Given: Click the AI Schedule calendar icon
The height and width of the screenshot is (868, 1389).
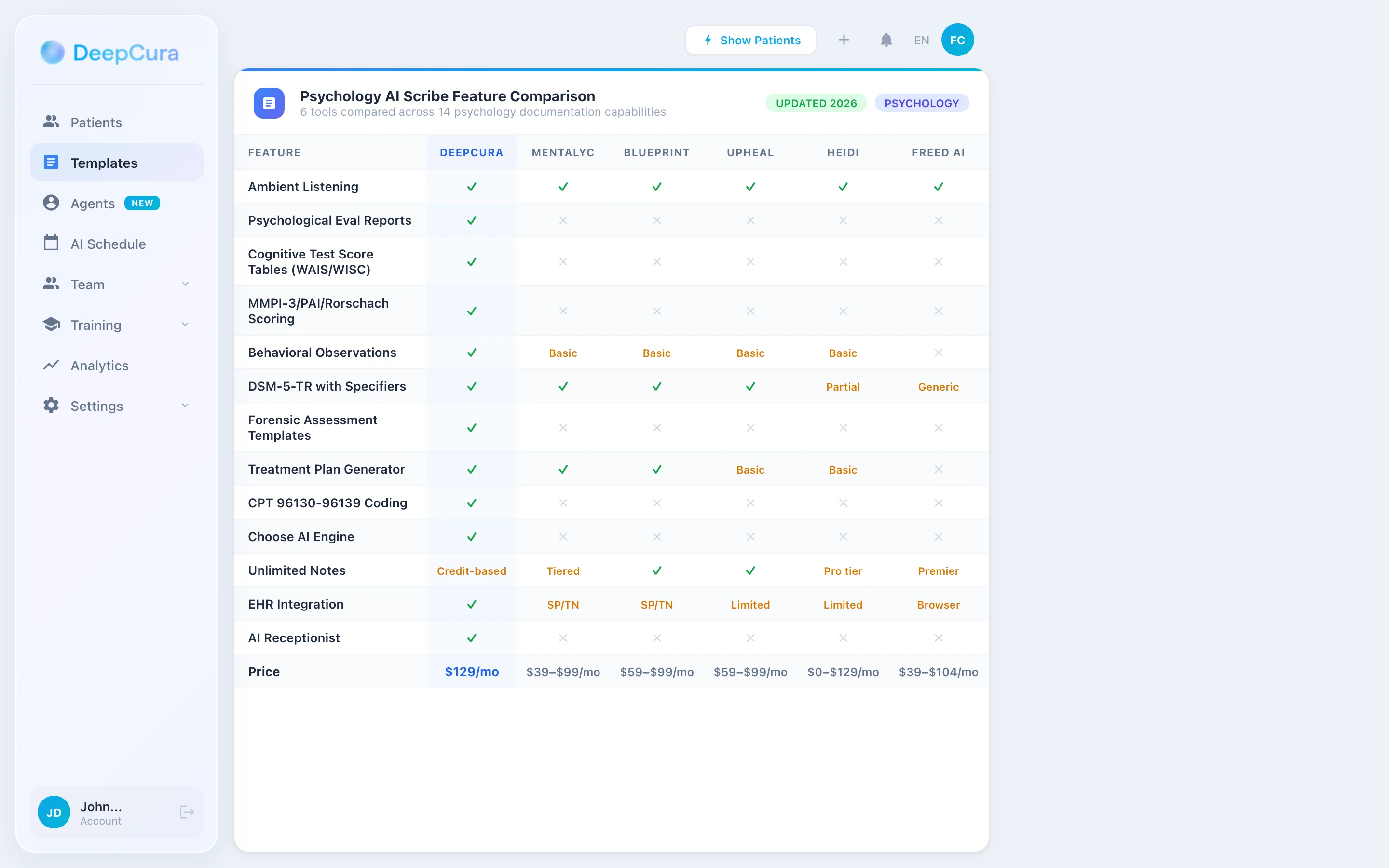Looking at the screenshot, I should point(51,244).
